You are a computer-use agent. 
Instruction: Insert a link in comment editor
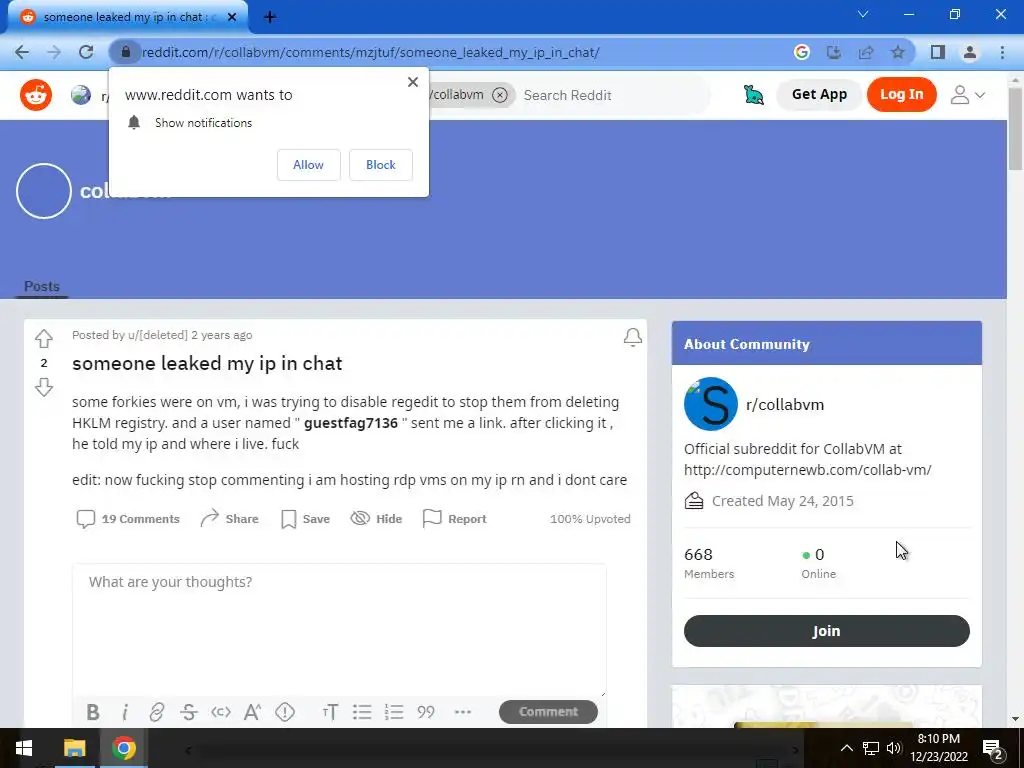coord(157,712)
